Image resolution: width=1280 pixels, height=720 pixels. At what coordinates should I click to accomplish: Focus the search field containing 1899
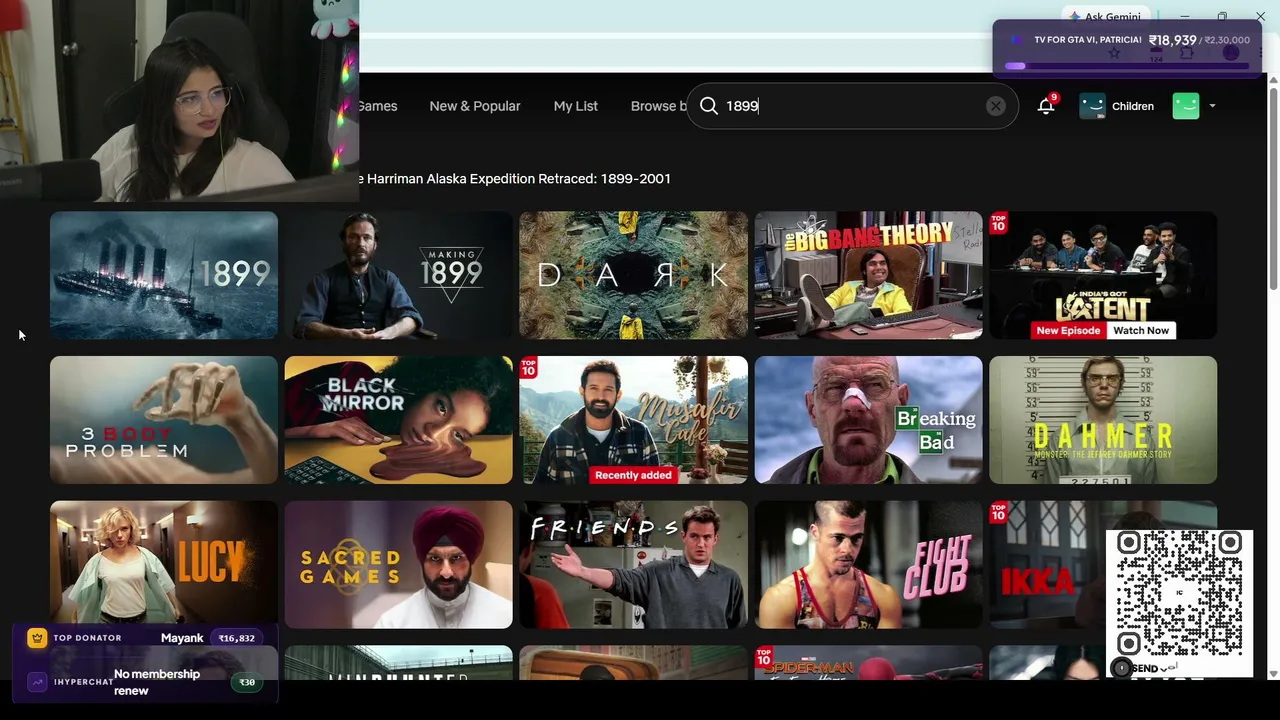tap(852, 106)
